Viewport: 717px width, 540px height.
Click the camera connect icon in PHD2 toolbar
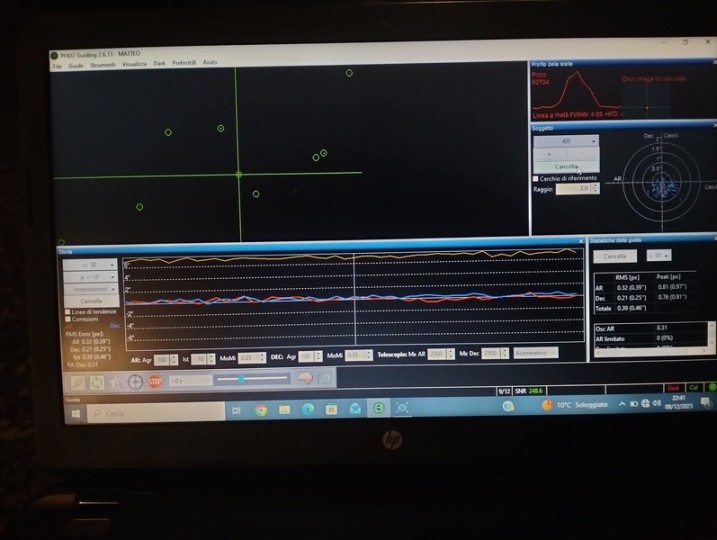78,382
